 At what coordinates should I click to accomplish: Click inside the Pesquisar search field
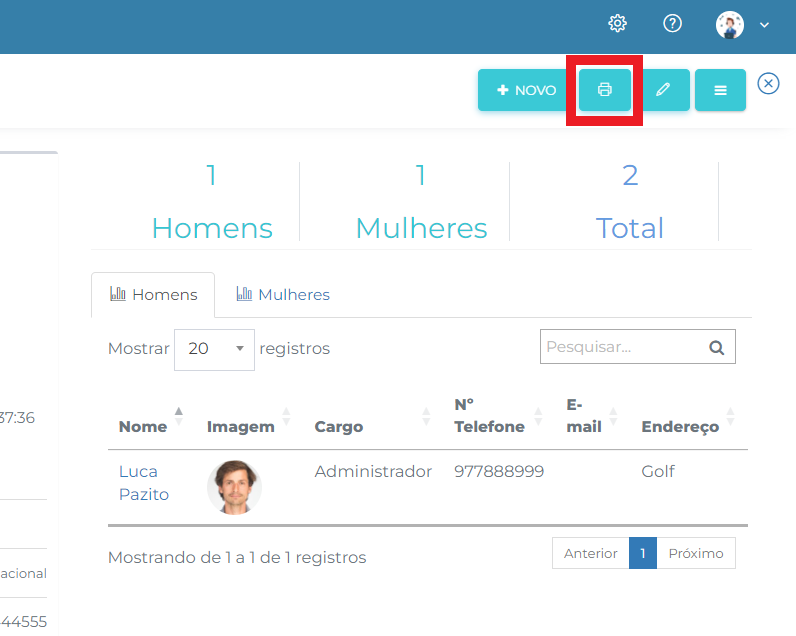tap(620, 348)
